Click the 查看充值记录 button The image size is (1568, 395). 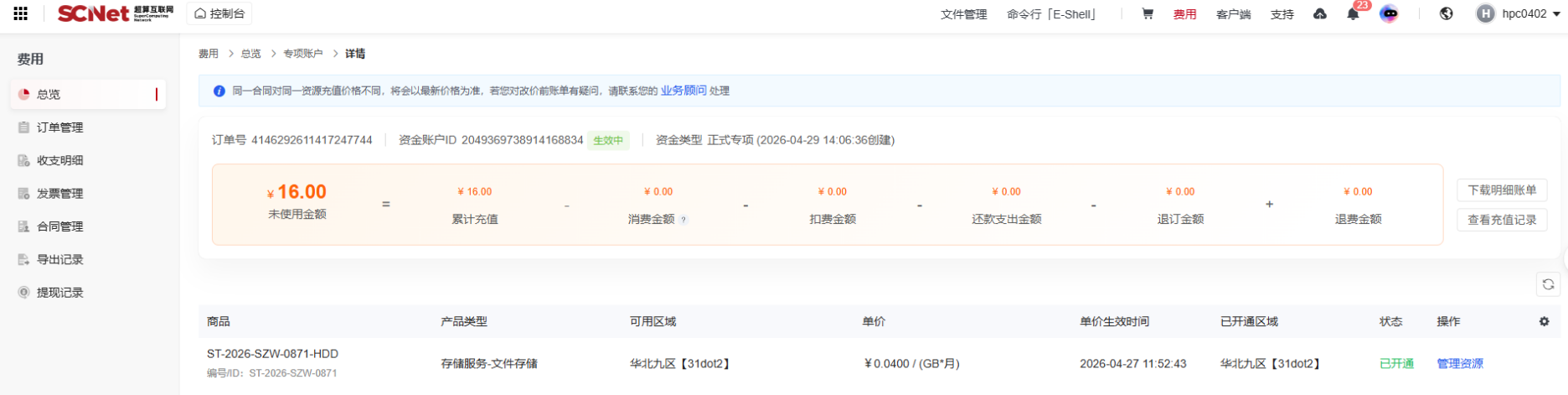point(1502,220)
